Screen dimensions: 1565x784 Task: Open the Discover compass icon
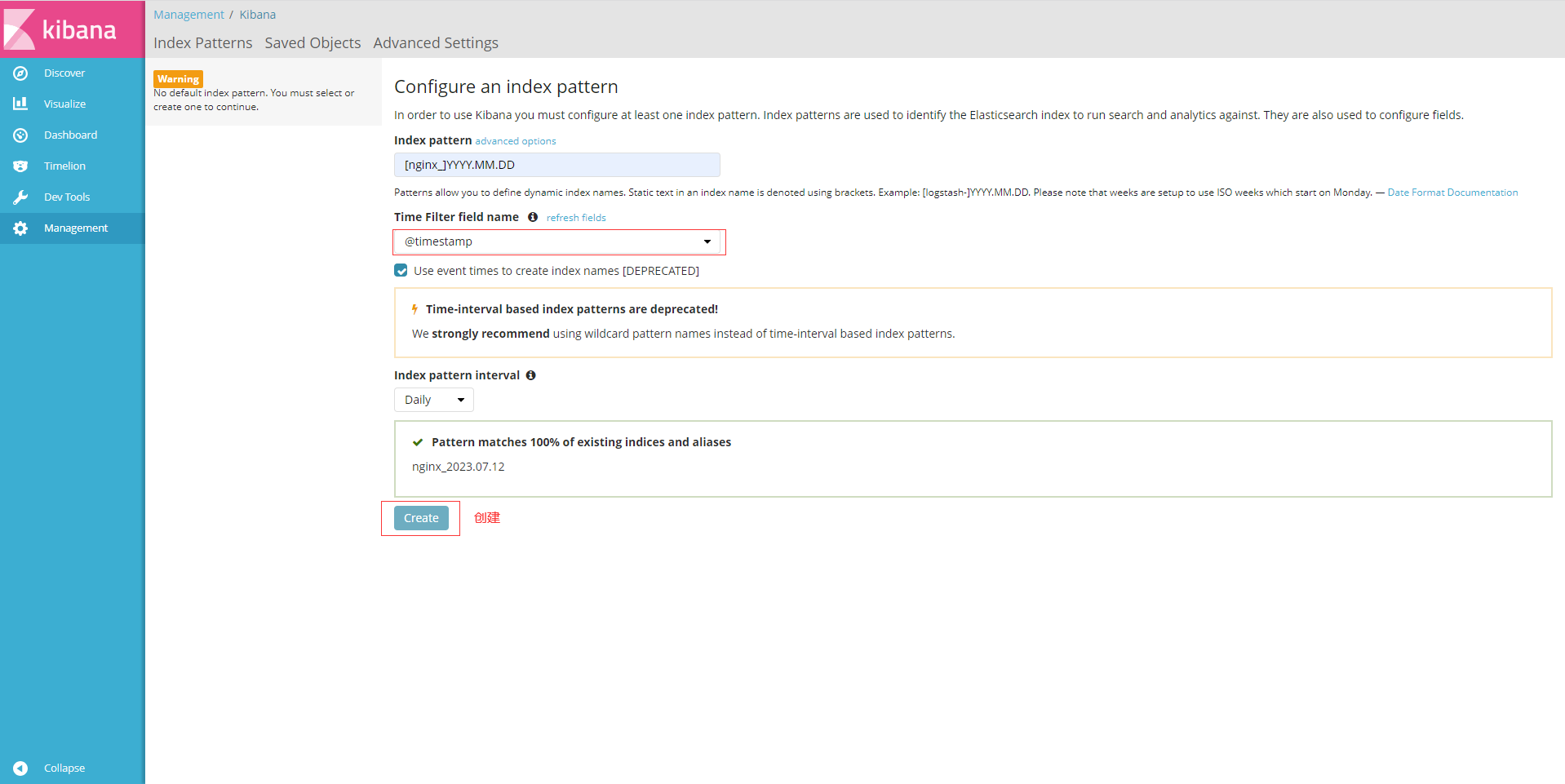pos(20,73)
